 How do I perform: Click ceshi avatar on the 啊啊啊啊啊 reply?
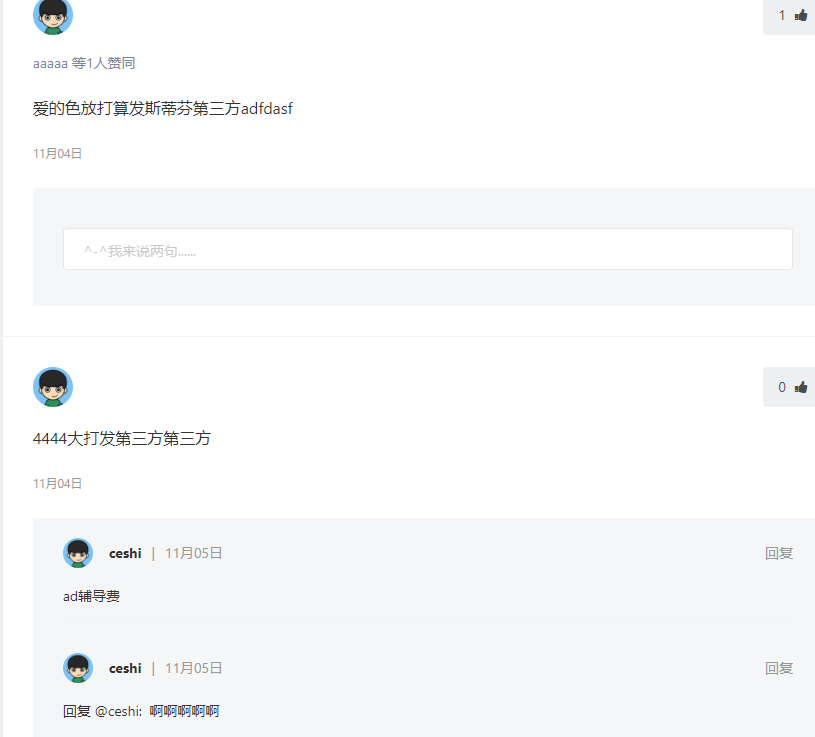pyautogui.click(x=78, y=668)
